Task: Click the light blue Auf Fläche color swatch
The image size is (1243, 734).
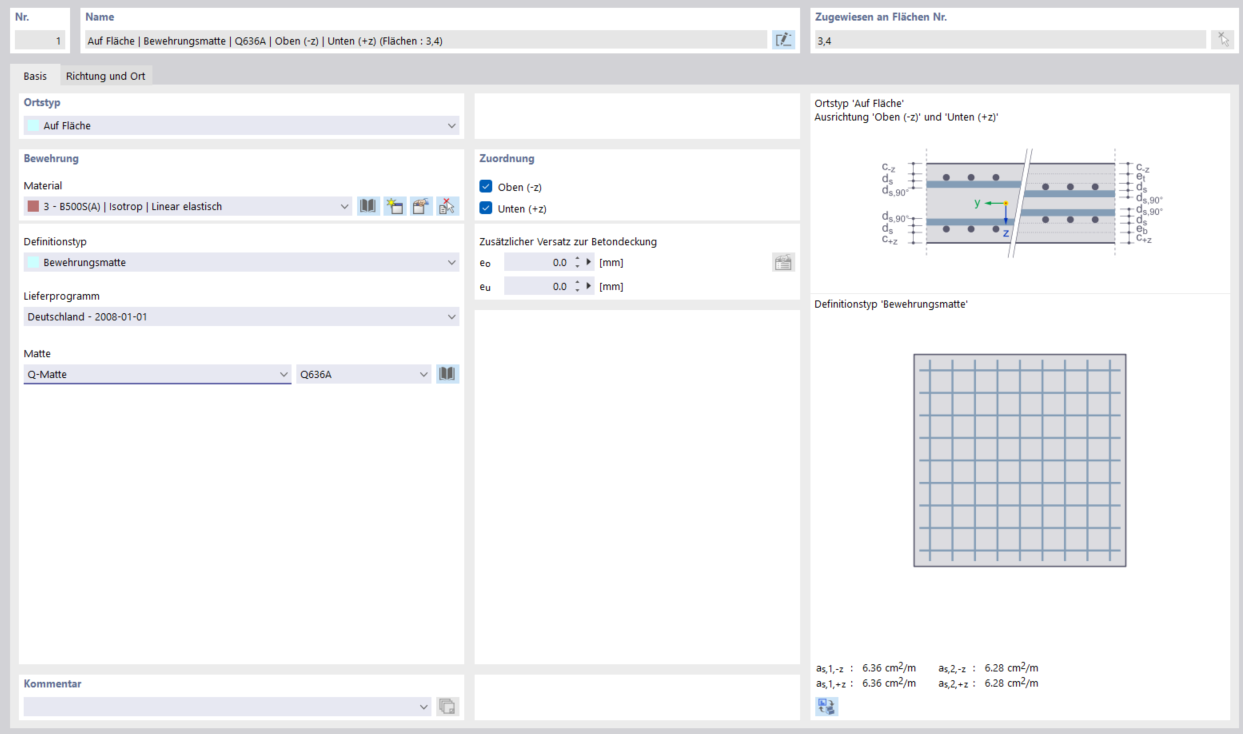Action: (33, 126)
